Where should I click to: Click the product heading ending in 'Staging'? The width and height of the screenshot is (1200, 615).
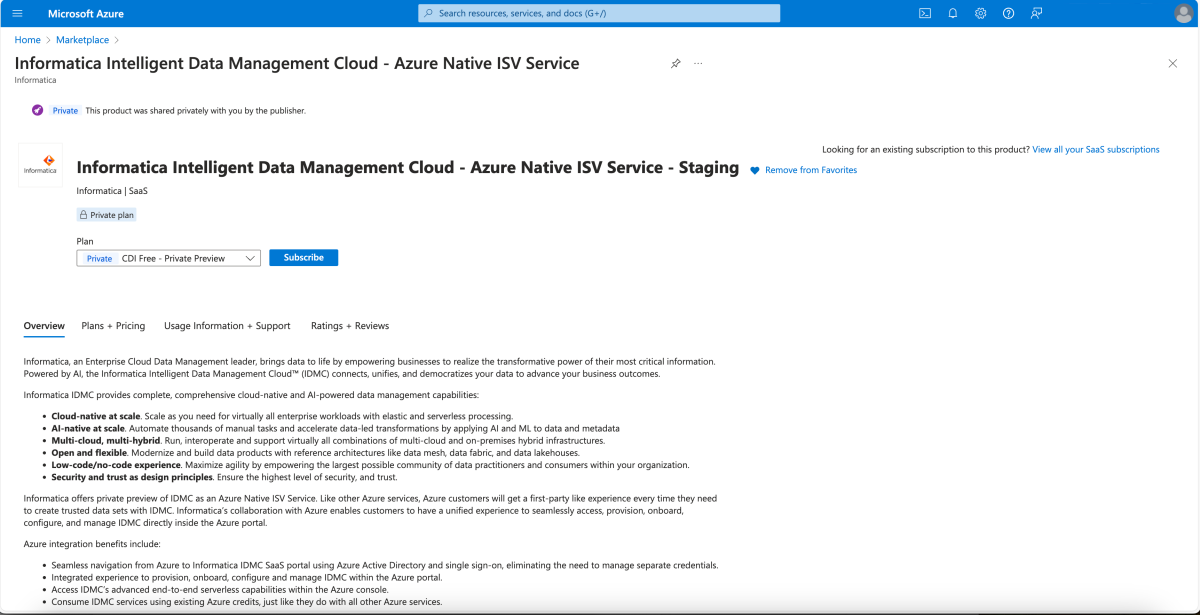[408, 167]
